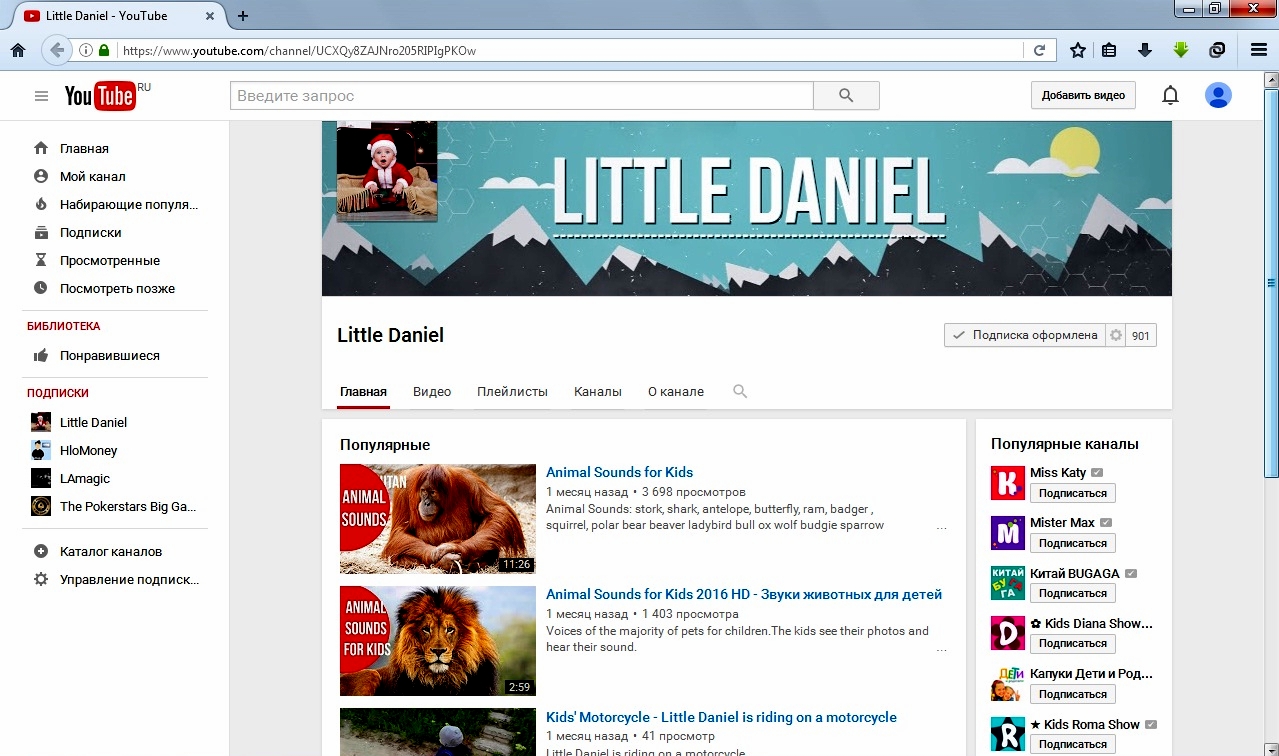This screenshot has width=1279, height=756.
Task: Open Посмотреть позже in the sidebar
Action: pos(115,288)
